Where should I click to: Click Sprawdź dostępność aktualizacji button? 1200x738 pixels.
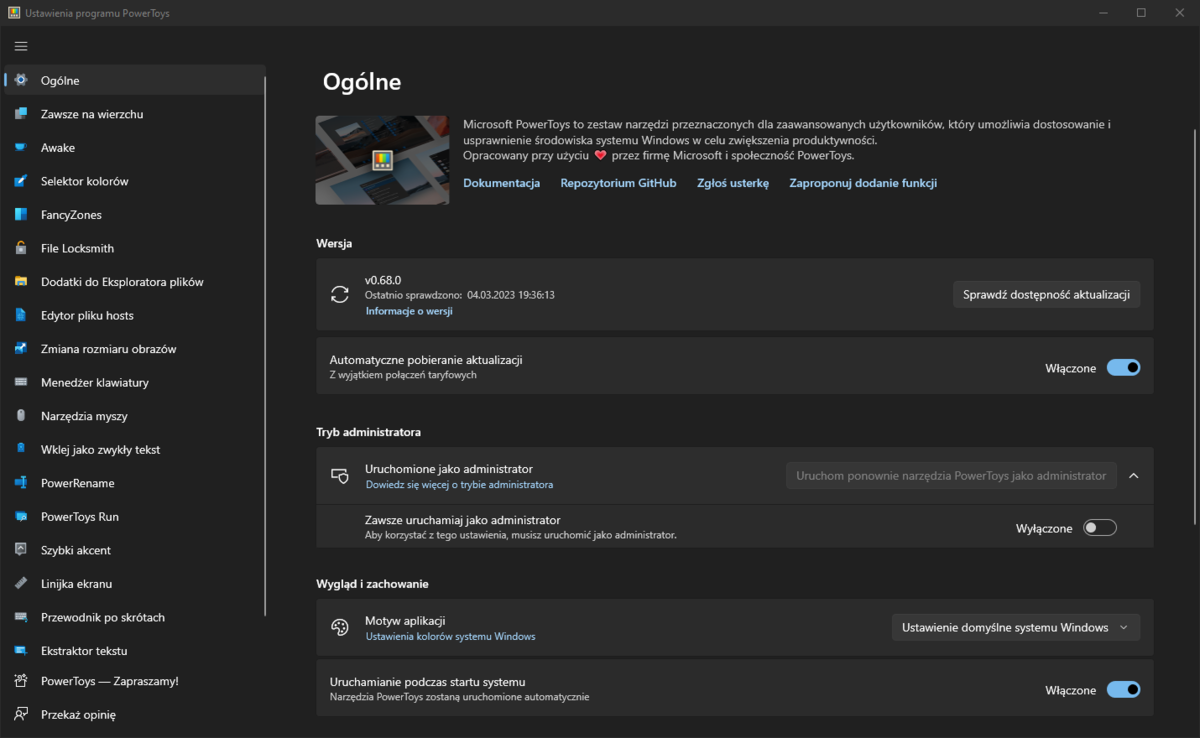[x=1046, y=294]
